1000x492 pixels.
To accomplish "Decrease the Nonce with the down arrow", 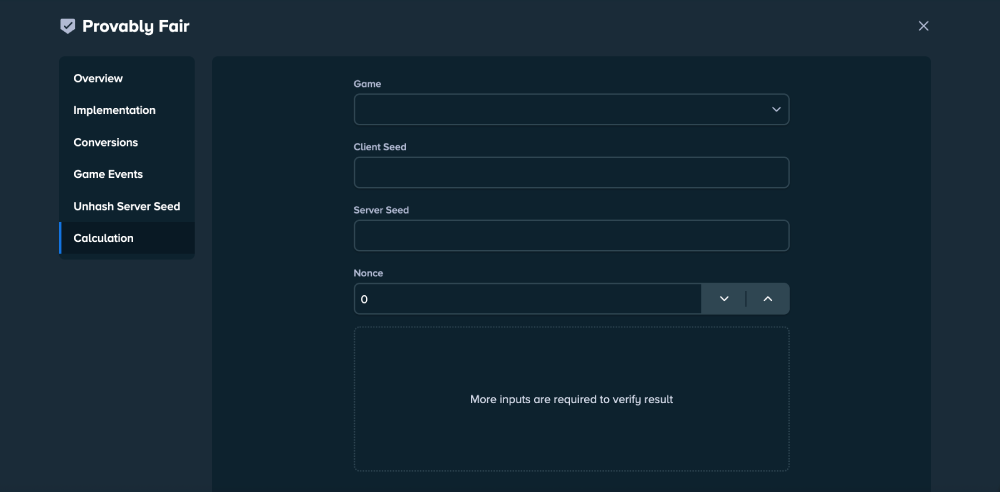I will coord(724,299).
